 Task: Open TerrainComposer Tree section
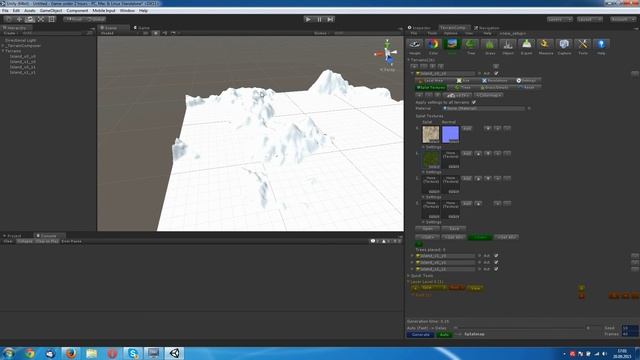[x=471, y=44]
